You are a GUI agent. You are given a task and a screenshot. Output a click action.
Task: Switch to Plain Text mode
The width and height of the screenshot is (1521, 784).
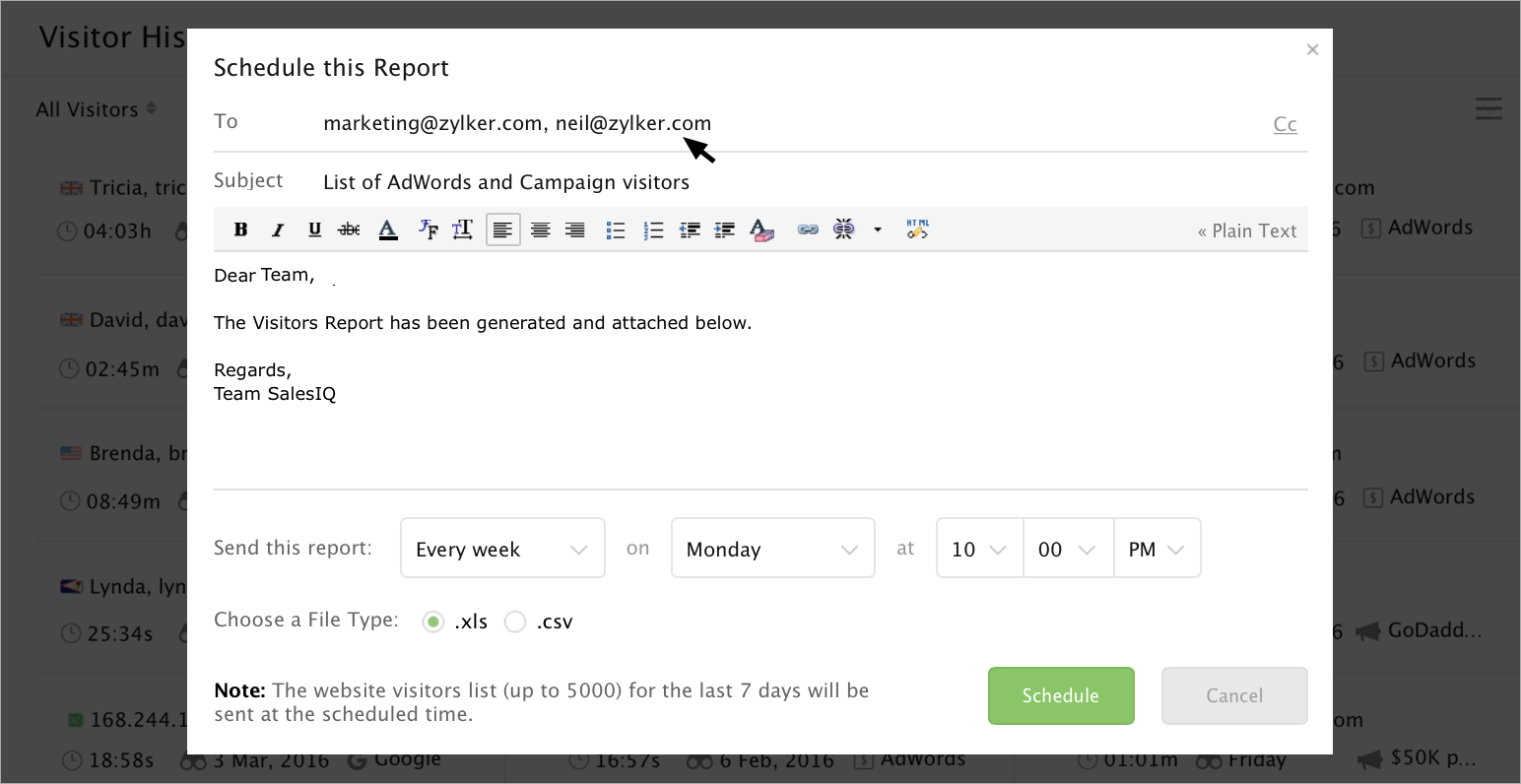tap(1247, 230)
